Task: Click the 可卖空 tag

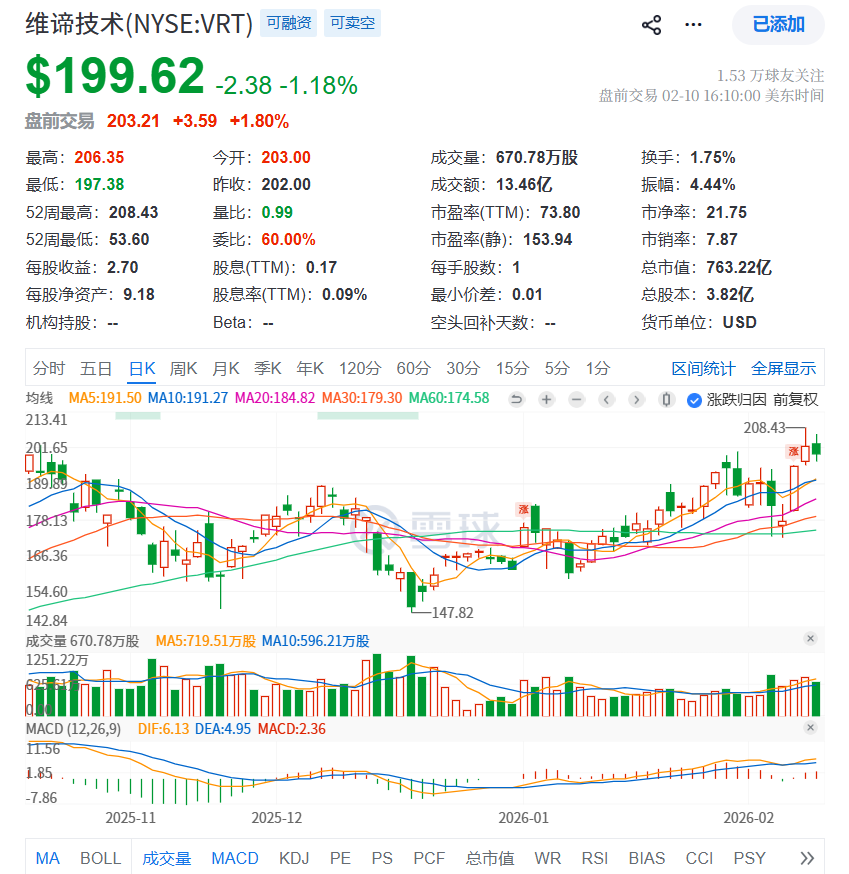Action: click(x=352, y=23)
